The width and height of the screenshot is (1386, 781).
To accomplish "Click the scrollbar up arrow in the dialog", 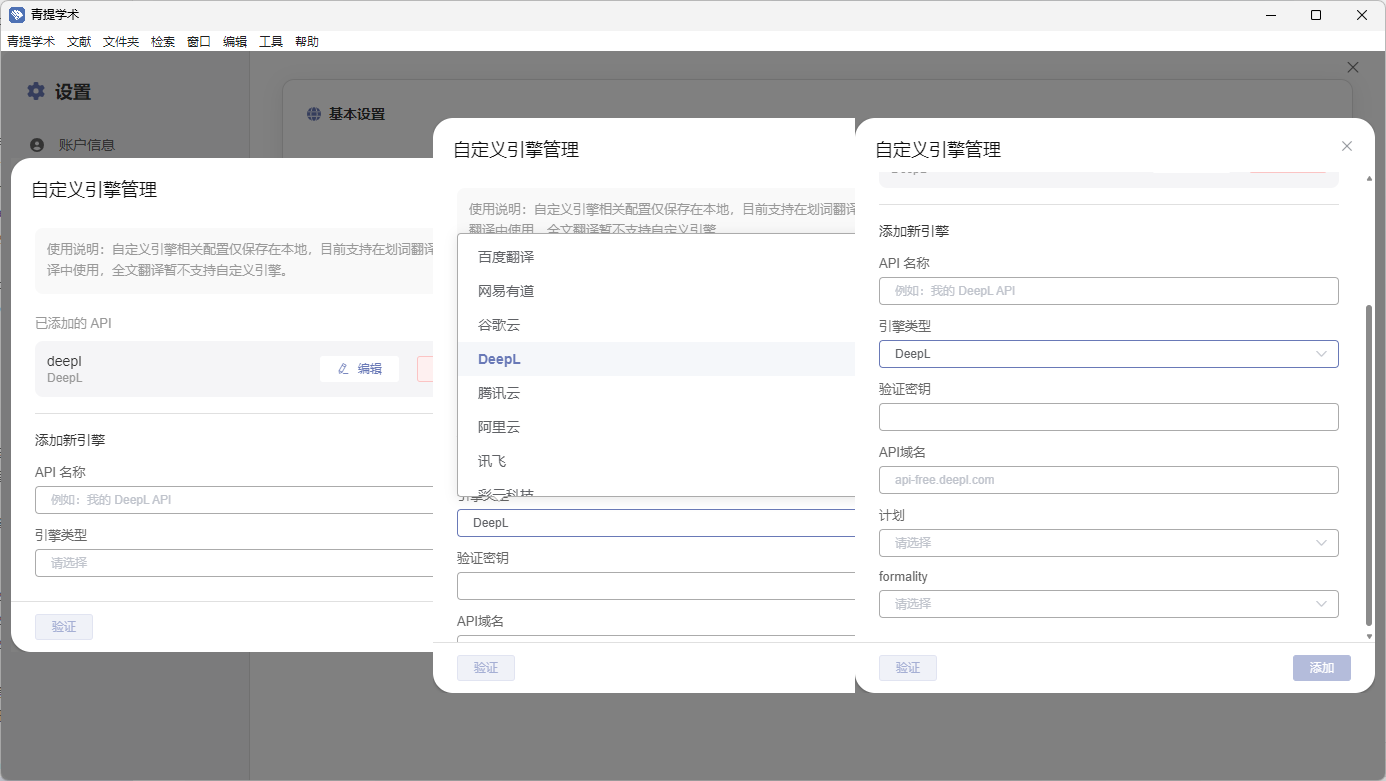I will coord(1369,177).
